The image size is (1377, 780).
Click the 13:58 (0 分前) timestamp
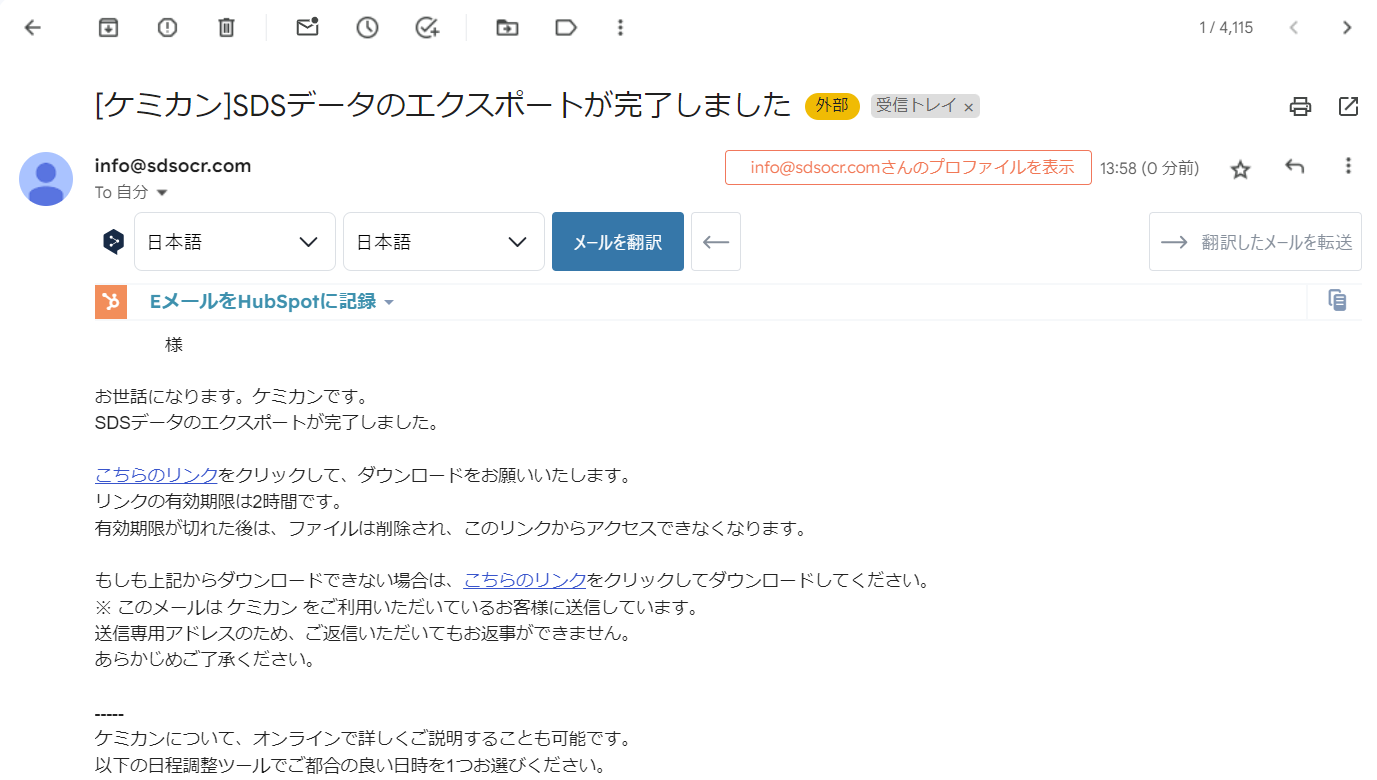pyautogui.click(x=1150, y=168)
